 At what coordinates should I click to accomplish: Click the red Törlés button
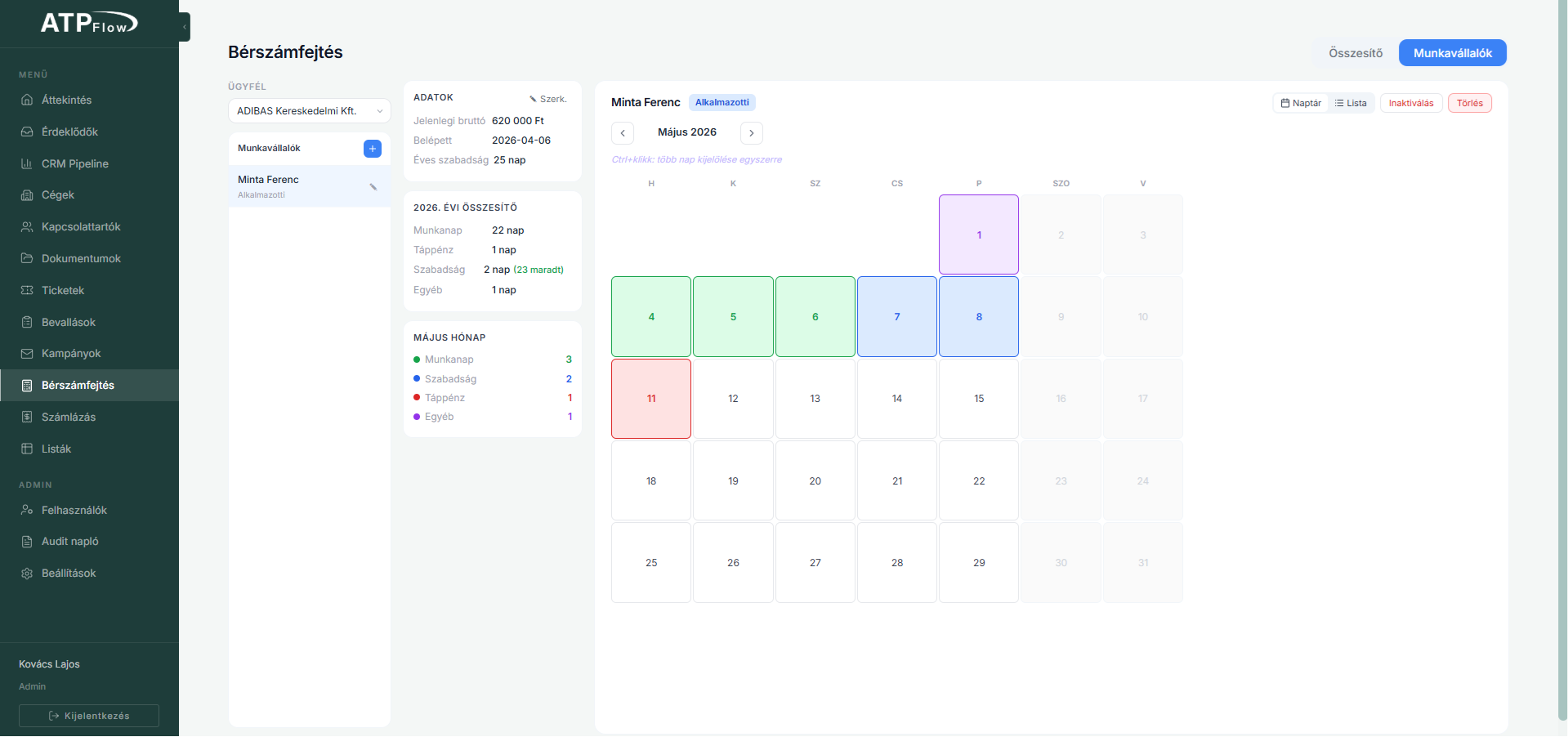coord(1470,103)
